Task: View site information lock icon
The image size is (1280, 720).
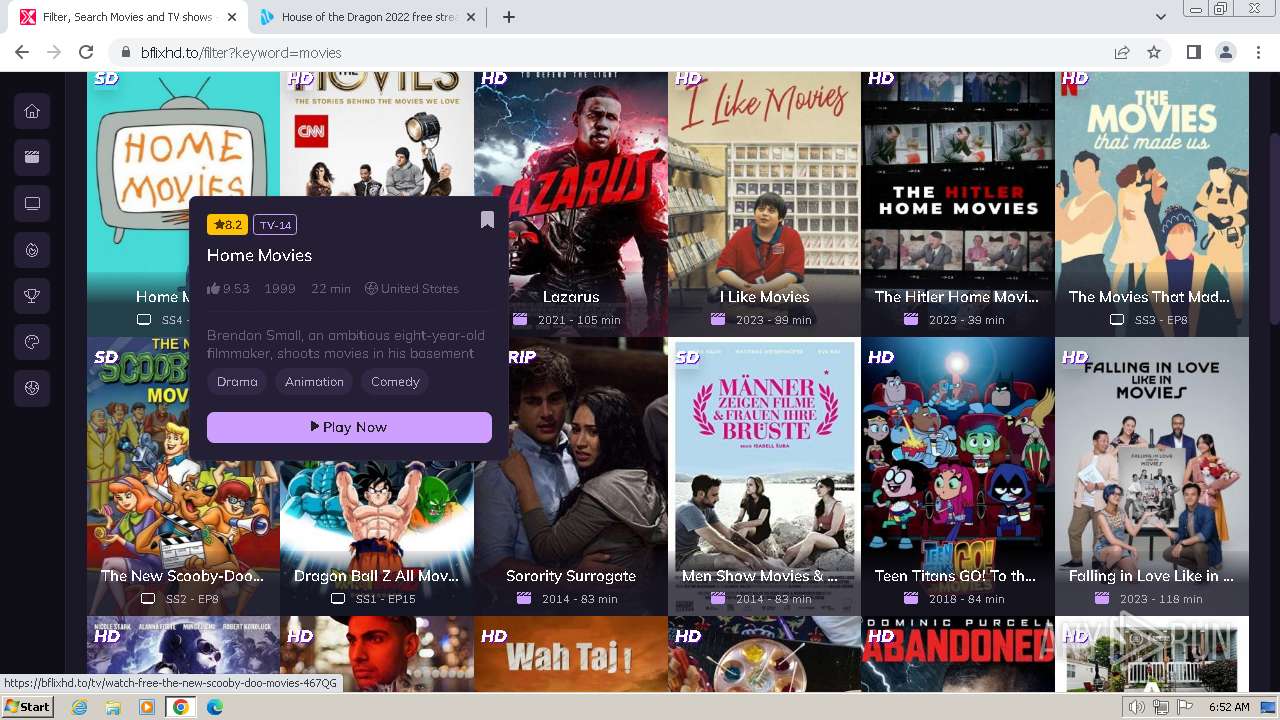Action: (125, 52)
